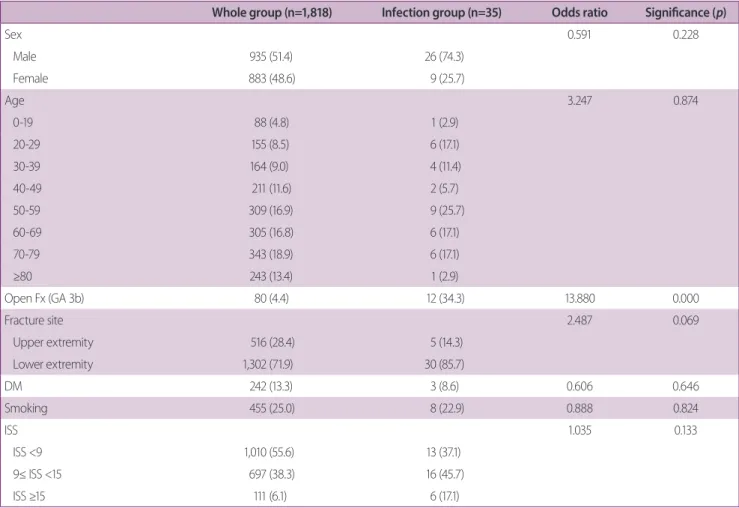This screenshot has height=508, width=739.
Task: Click the Sex p-value '0.228'
Action: (x=686, y=34)
